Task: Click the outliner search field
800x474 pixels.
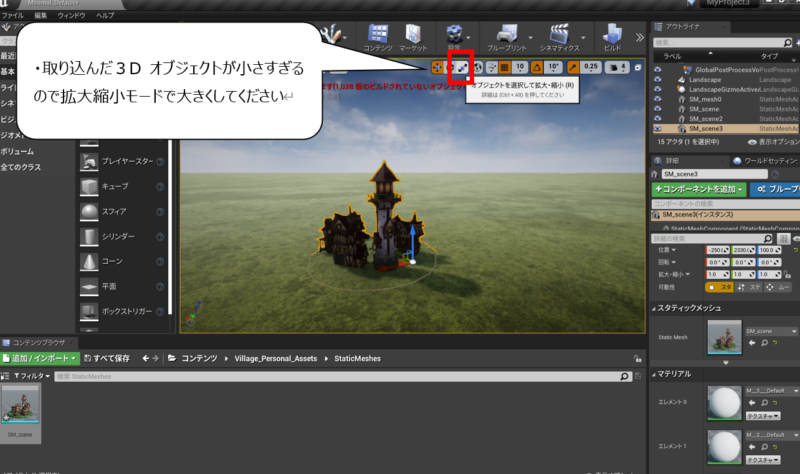Action: pos(722,43)
